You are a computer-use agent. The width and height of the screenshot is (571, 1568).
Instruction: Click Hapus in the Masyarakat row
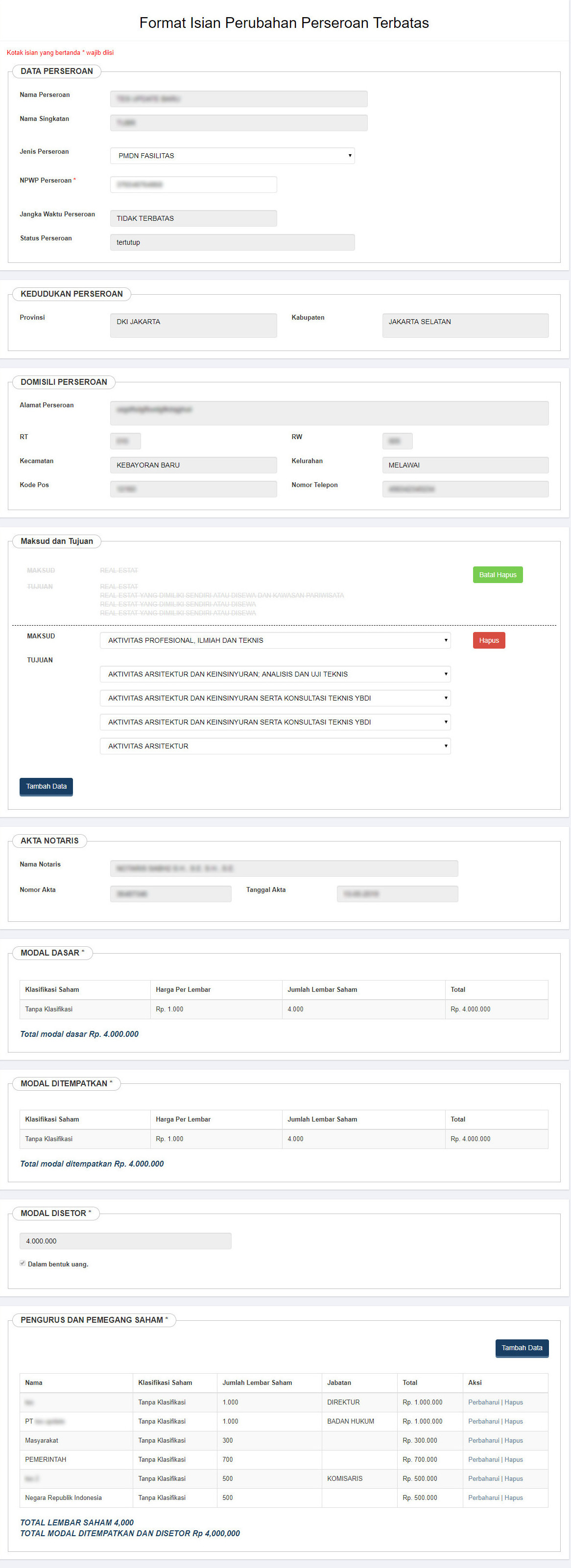click(x=514, y=1440)
